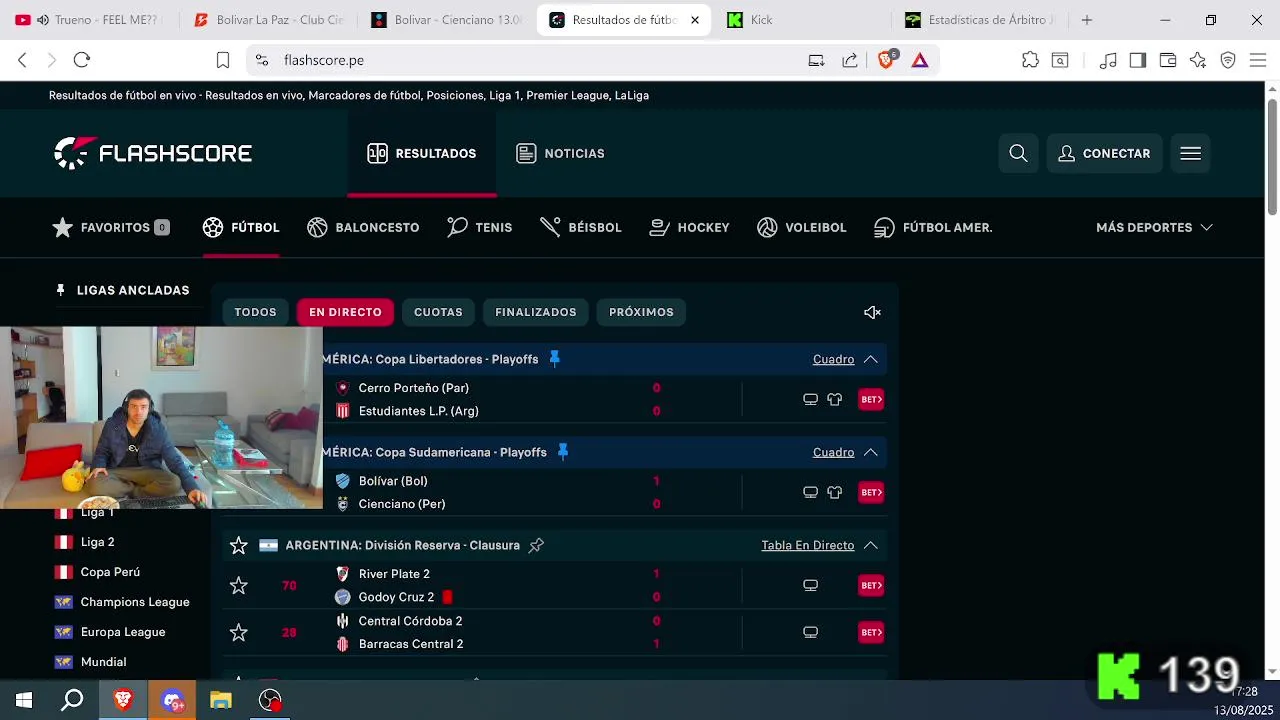Viewport: 1280px width, 720px height.
Task: Open Brave Shields icon
Action: [886, 60]
